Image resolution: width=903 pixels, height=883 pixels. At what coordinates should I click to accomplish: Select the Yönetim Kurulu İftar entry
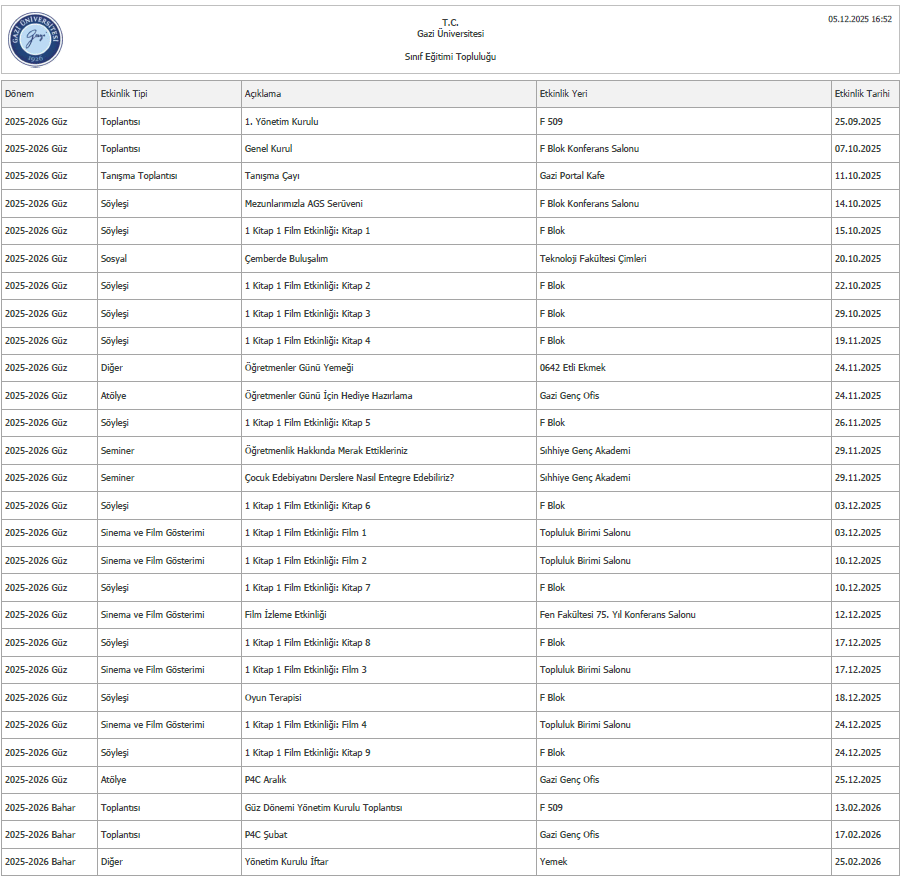click(x=286, y=862)
